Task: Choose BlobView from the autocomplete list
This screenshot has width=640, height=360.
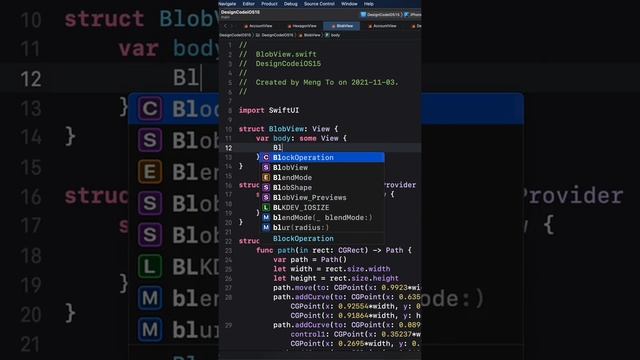Action: click(322, 168)
